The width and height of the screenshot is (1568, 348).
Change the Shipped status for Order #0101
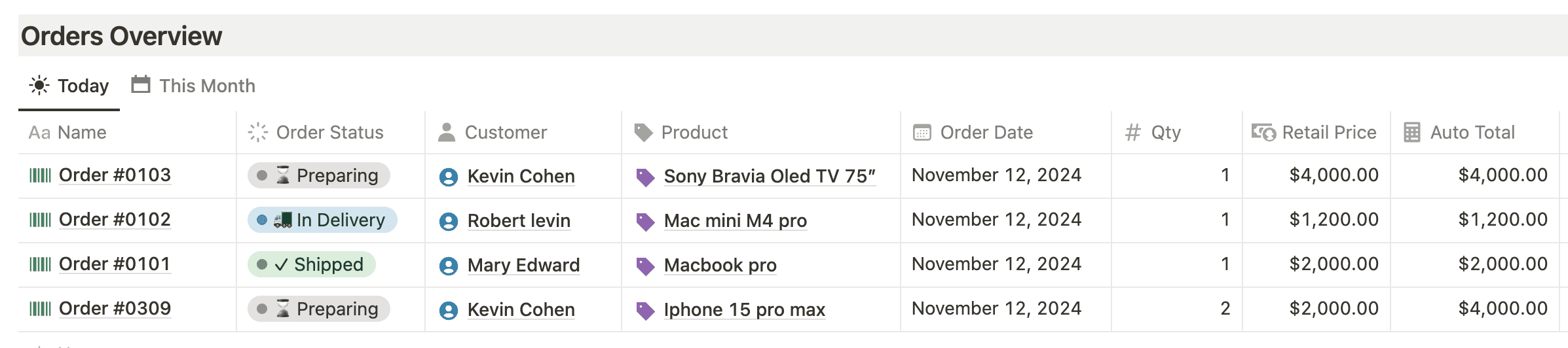click(x=312, y=264)
